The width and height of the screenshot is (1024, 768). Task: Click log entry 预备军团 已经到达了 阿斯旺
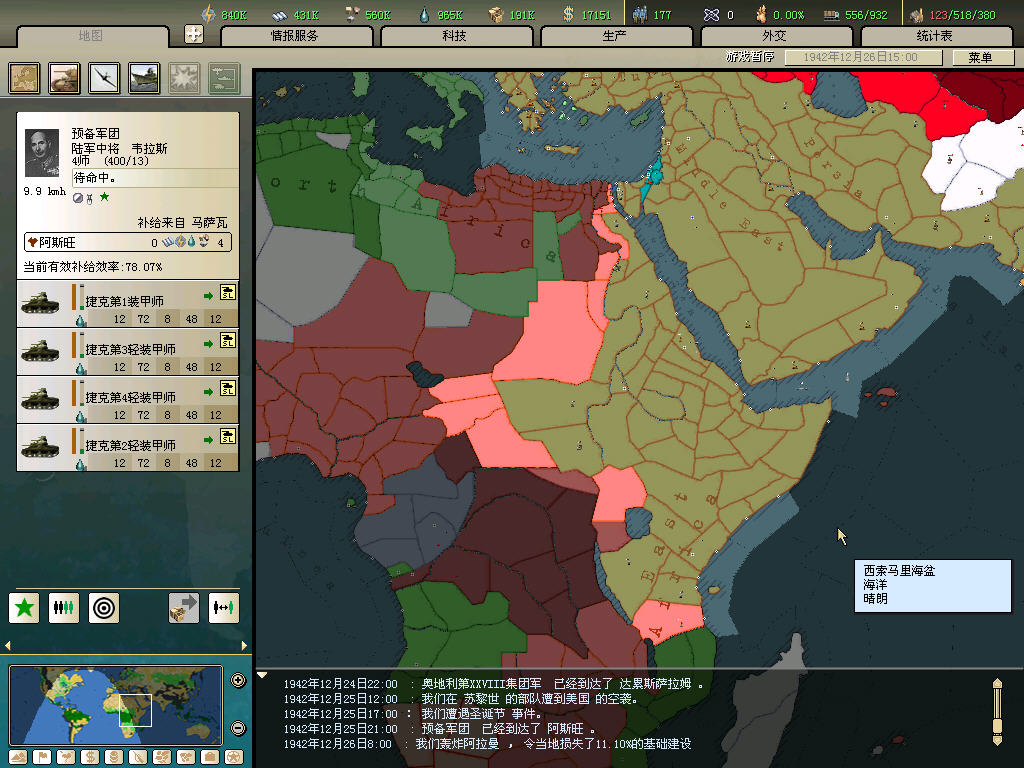(x=440, y=729)
